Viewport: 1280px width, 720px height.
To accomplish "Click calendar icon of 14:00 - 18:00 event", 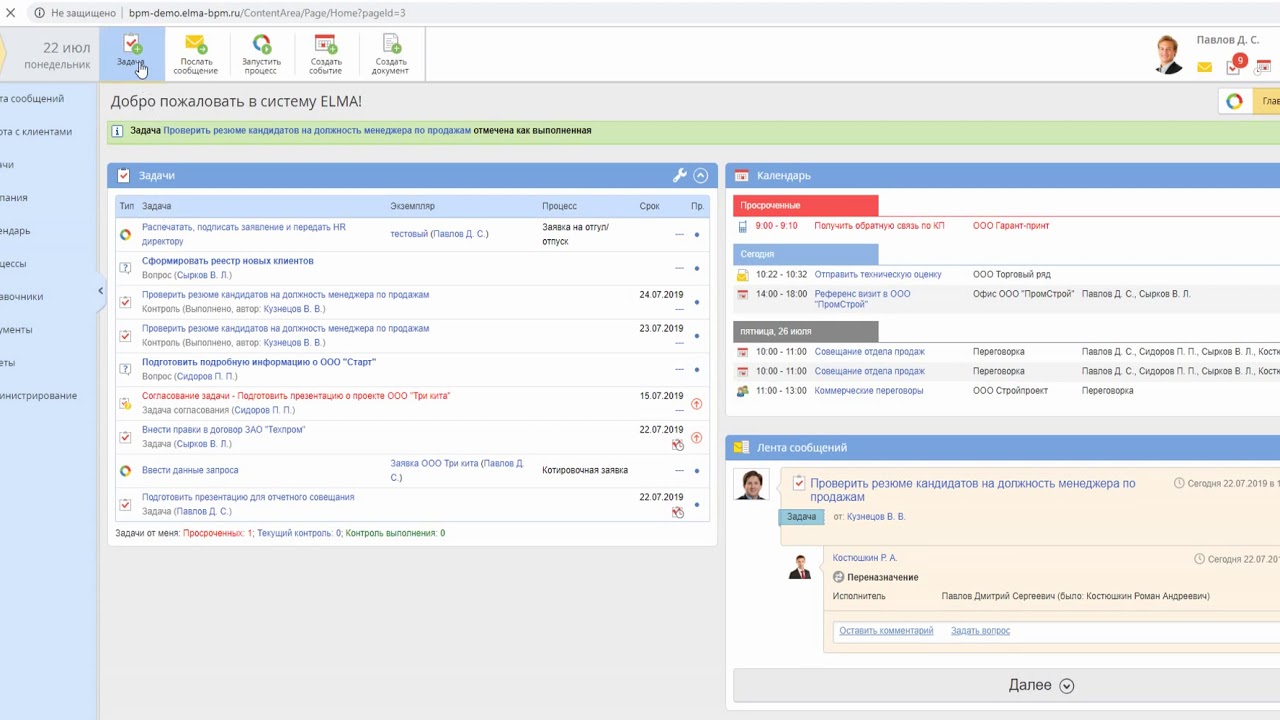I will pyautogui.click(x=742, y=294).
